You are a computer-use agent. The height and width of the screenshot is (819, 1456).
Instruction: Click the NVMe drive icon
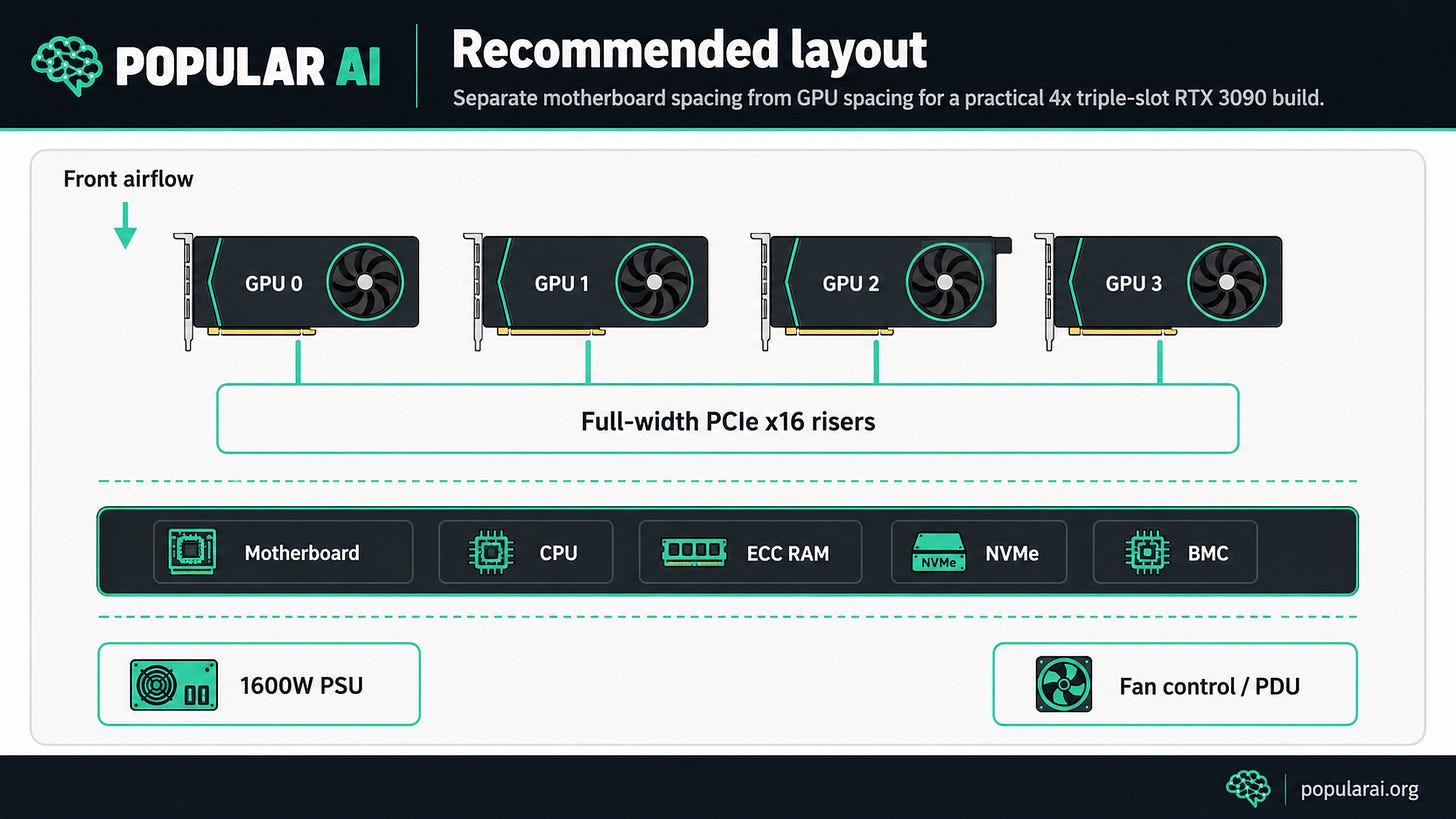coord(937,552)
